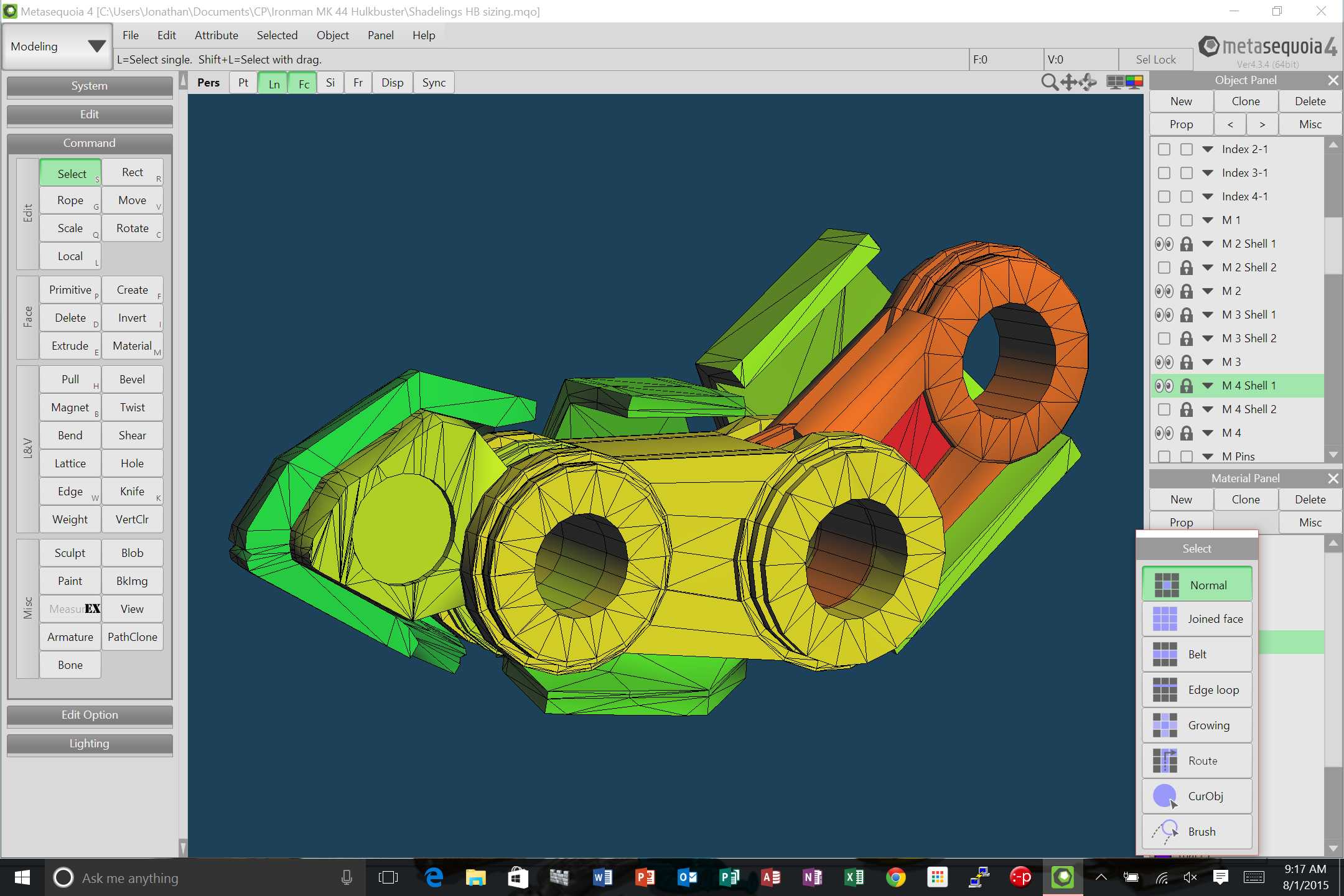Open Microsoft Edge from taskbar

click(434, 877)
